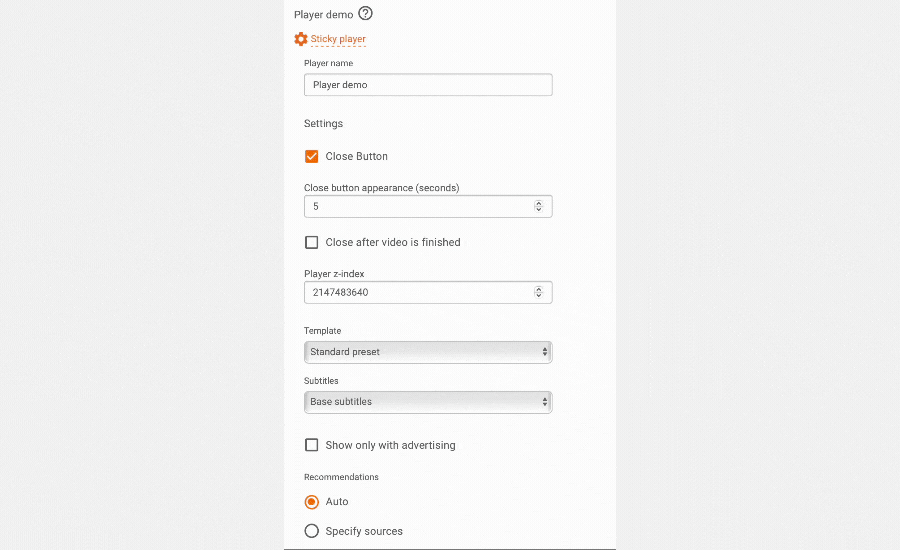Click the Close Button label text

click(x=356, y=156)
